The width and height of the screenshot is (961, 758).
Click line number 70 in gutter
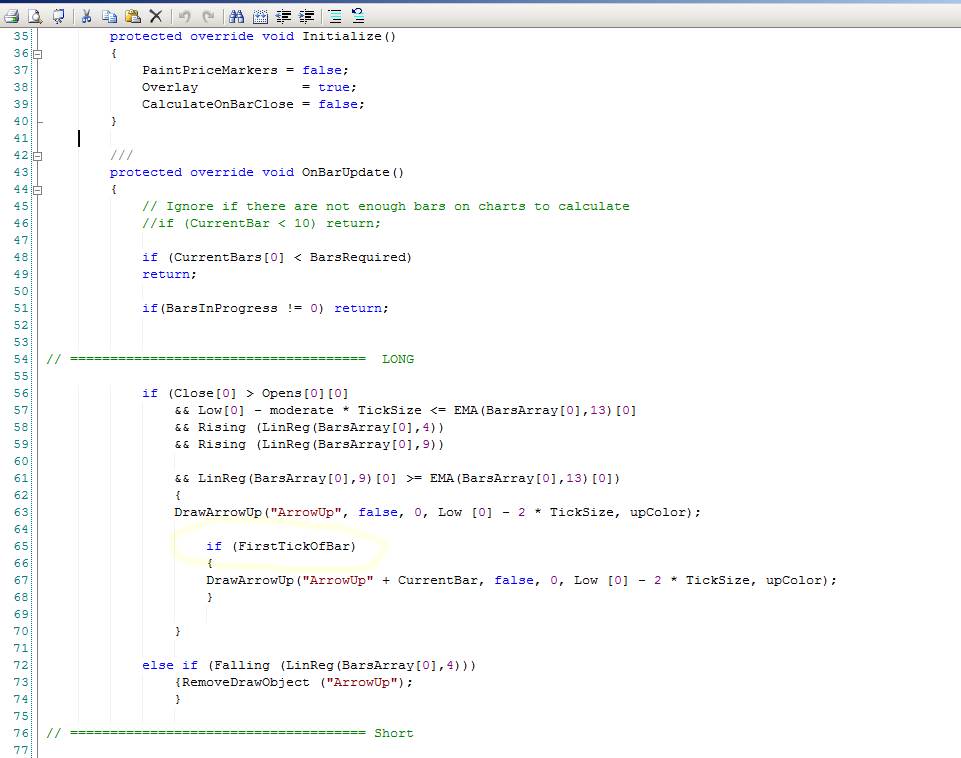click(x=21, y=631)
